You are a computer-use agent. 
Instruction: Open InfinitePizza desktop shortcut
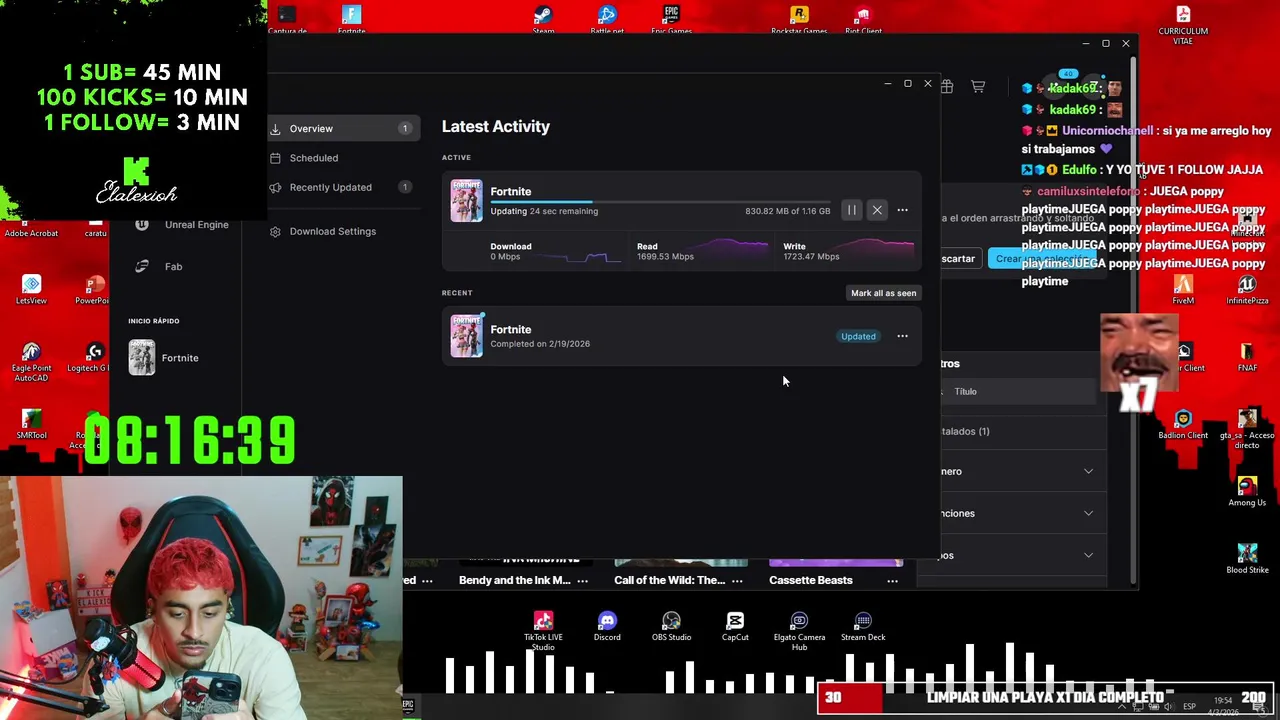point(1247,289)
